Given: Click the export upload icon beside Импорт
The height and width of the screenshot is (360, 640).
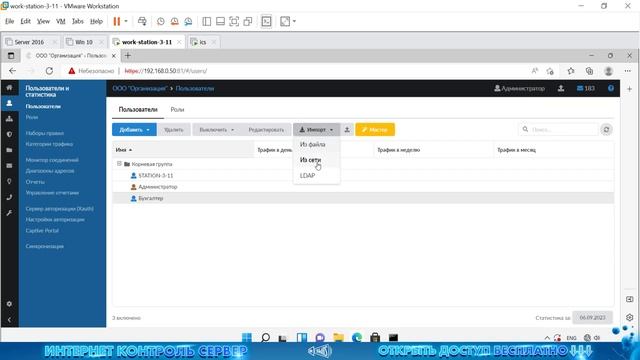Looking at the screenshot, I should pos(347,129).
